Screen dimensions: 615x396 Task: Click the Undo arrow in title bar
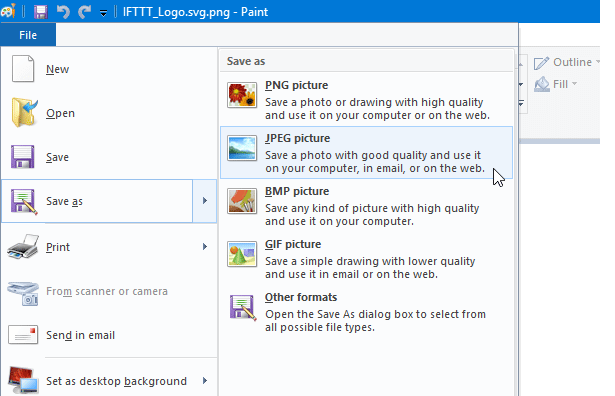point(63,12)
